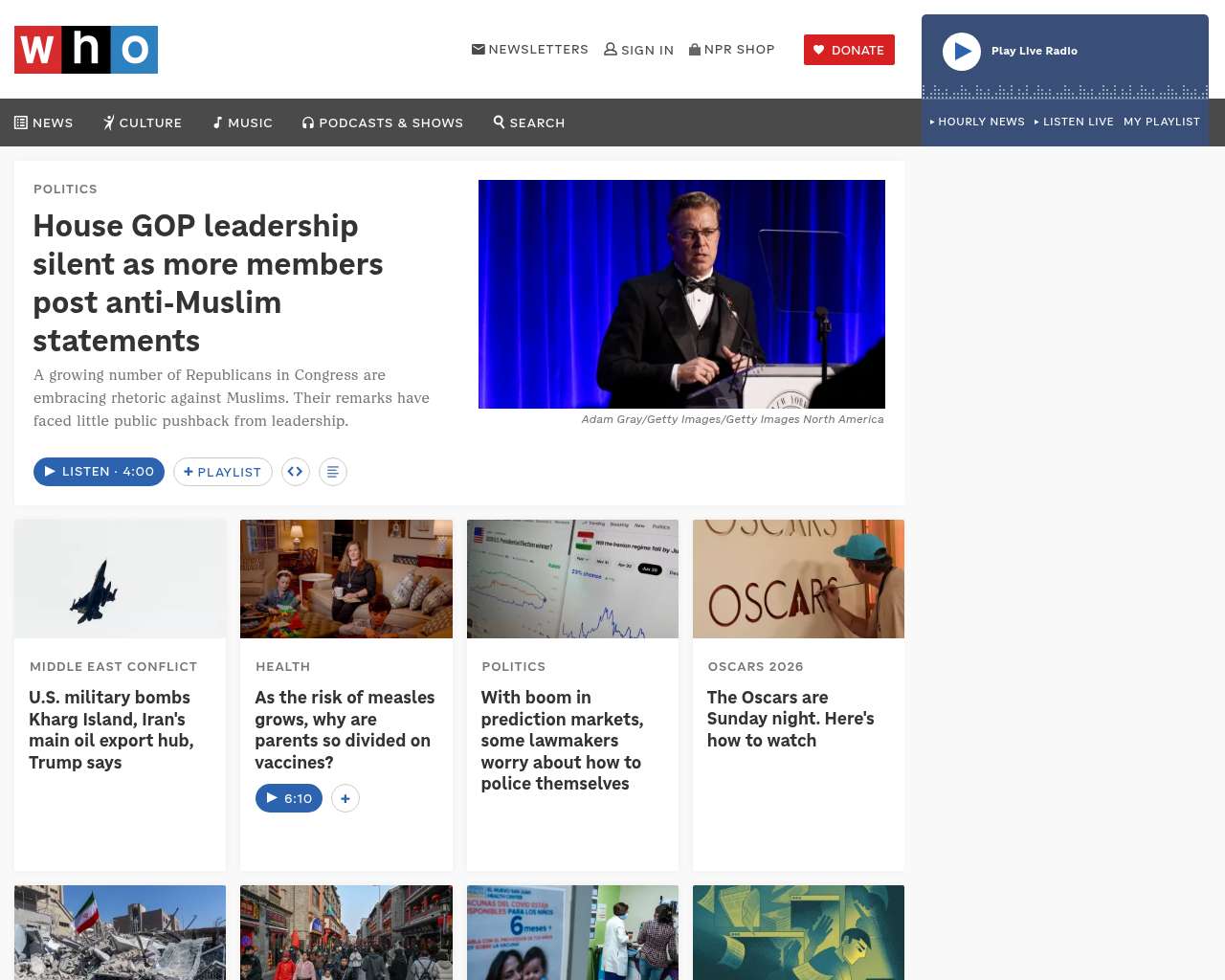Click Sign In in the header
Image resolution: width=1225 pixels, height=980 pixels.
click(x=638, y=50)
